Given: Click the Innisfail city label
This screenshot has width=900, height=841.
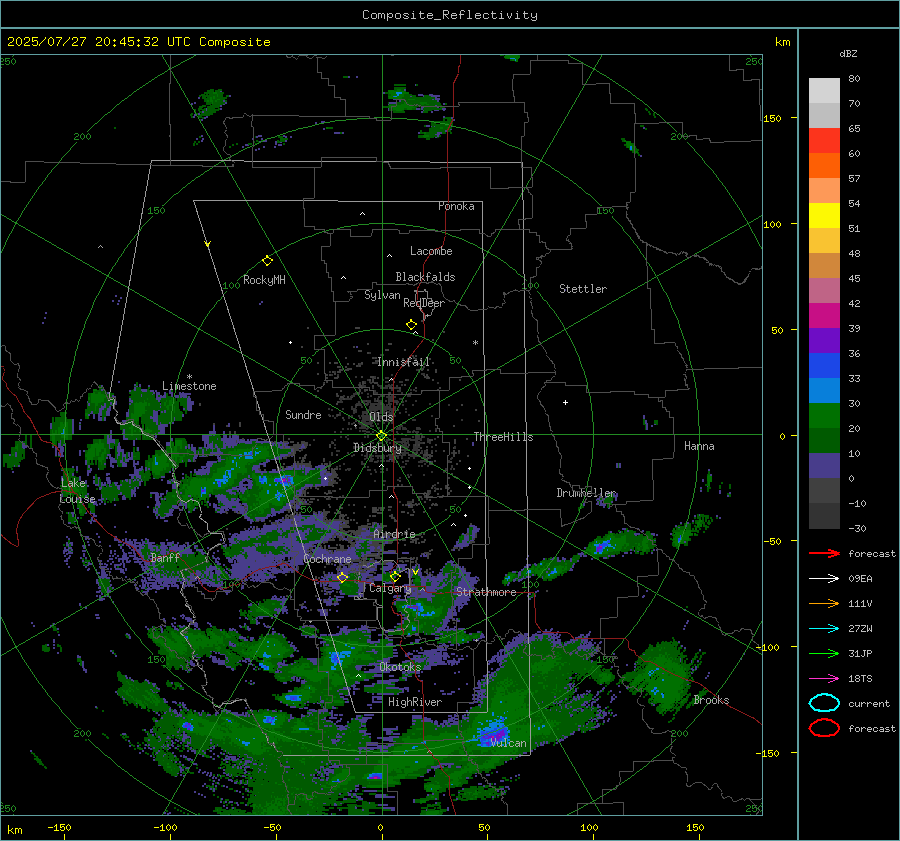Looking at the screenshot, I should [x=403, y=362].
